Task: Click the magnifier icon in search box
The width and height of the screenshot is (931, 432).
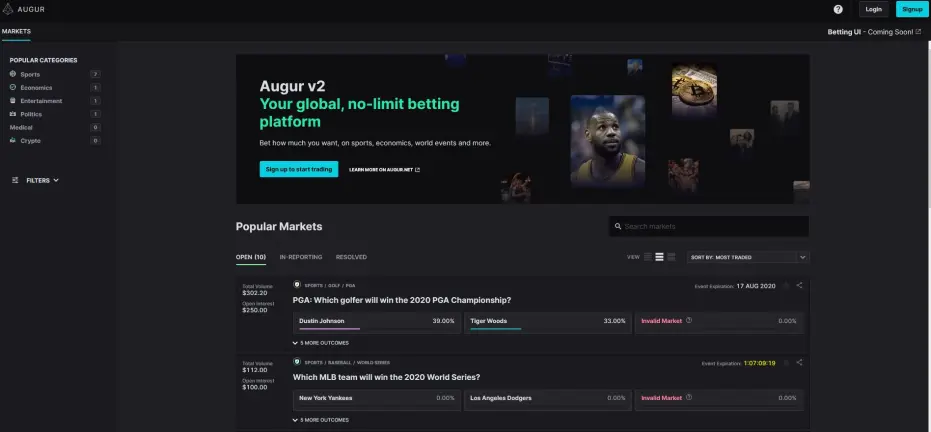Action: click(618, 226)
